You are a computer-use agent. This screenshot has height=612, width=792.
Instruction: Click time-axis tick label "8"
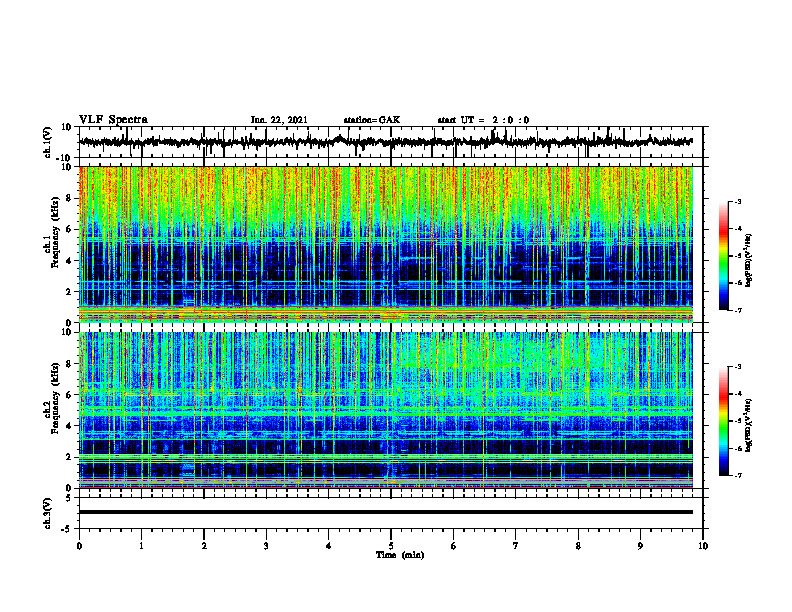578,546
